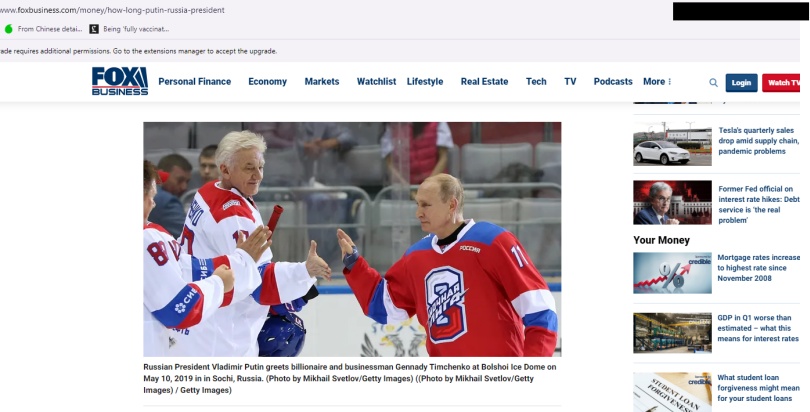Click the Putin hockey article photo
Viewport: 810px width, 412px height.
click(x=352, y=239)
